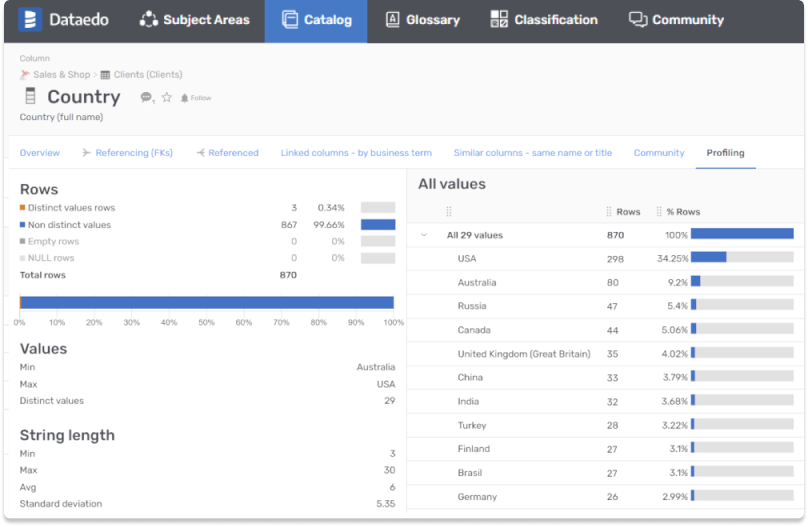Select the United Kingdom (Great Britain) row
808x527 pixels.
click(x=523, y=353)
